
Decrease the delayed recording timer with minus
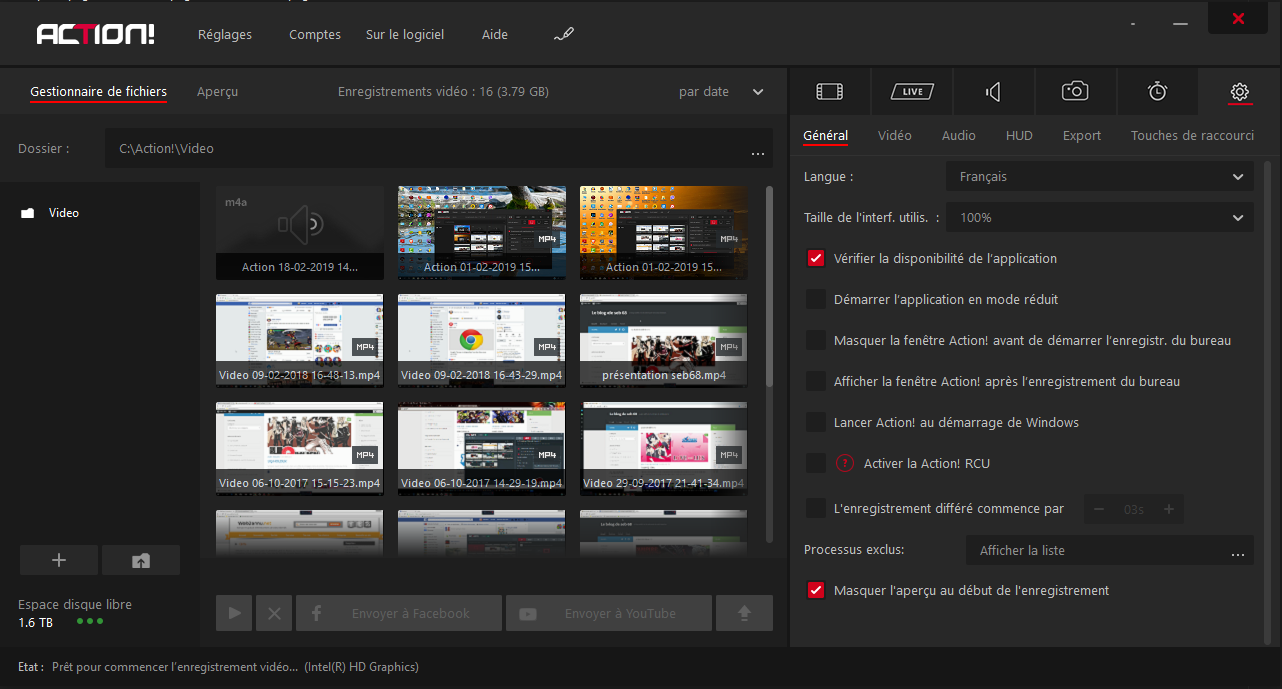[x=1100, y=509]
